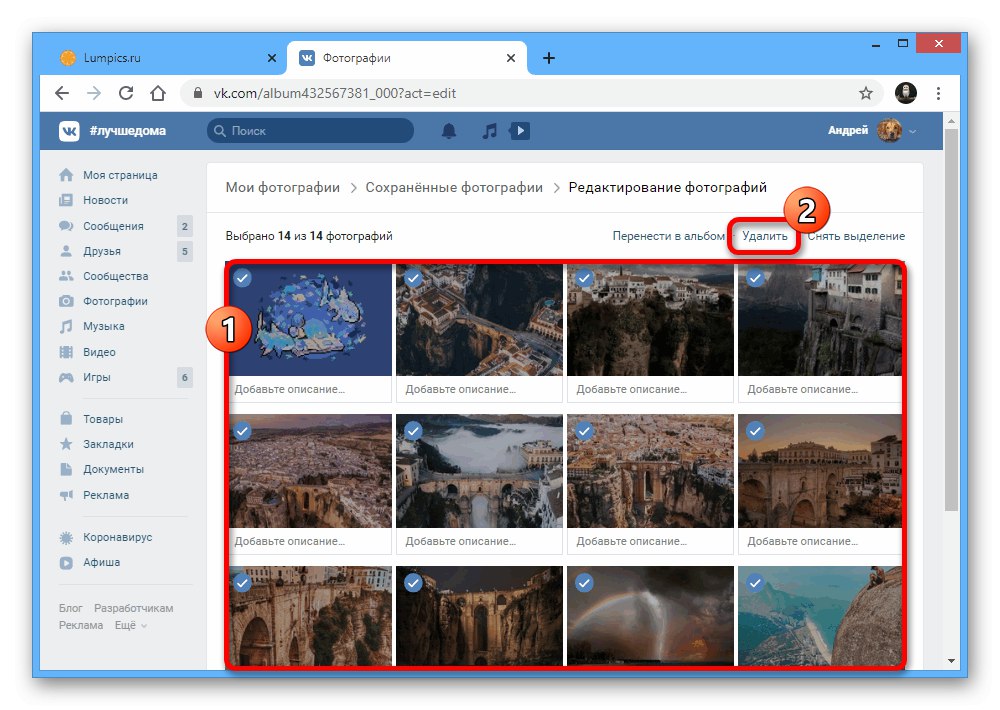Image resolution: width=1000 pixels, height=710 pixels.
Task: Uncheck the cliffside buildings photo in first row
Action: tap(755, 278)
